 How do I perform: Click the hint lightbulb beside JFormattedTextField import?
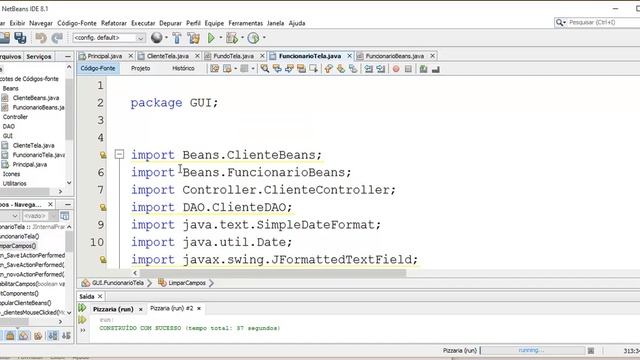103,260
